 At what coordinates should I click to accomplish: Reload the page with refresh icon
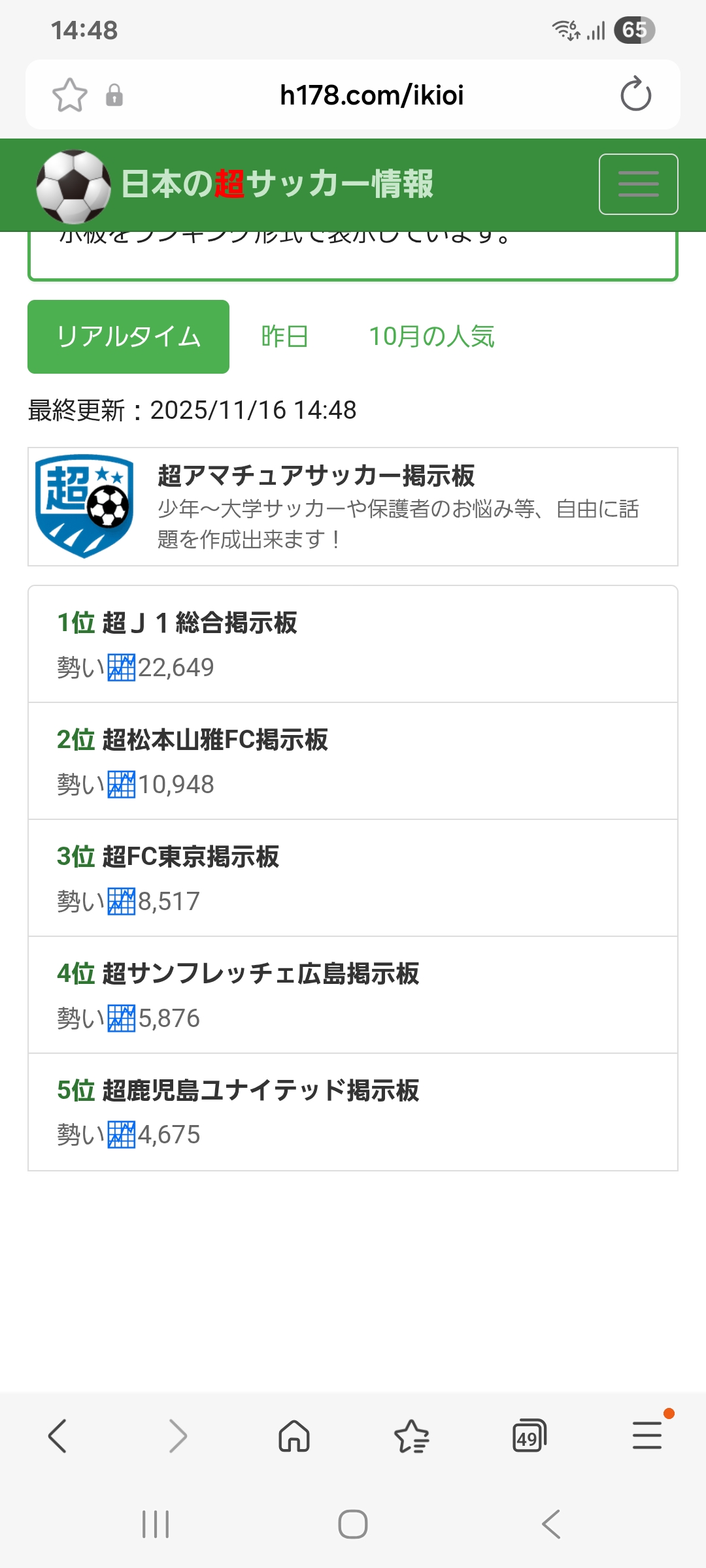point(635,95)
